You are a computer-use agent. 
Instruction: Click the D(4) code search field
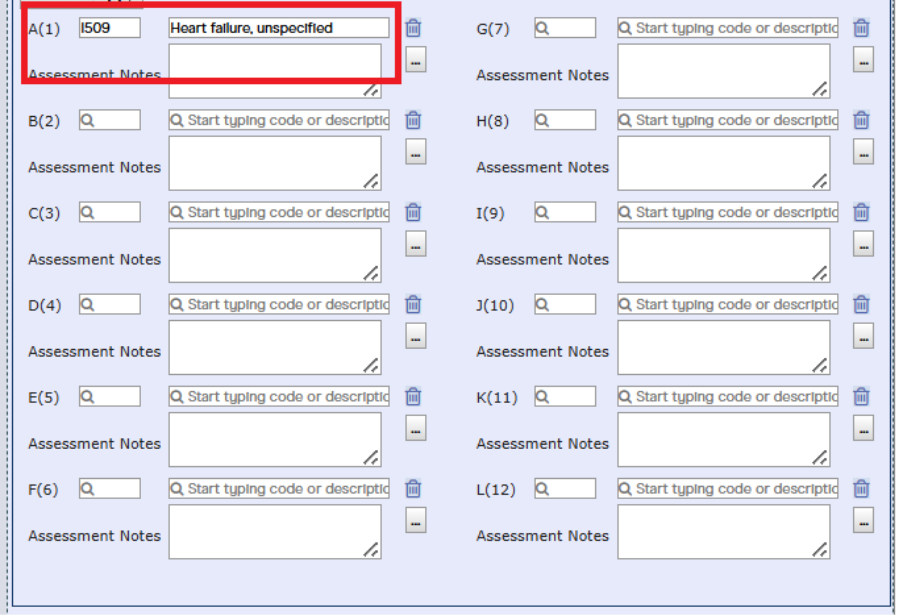pos(109,304)
